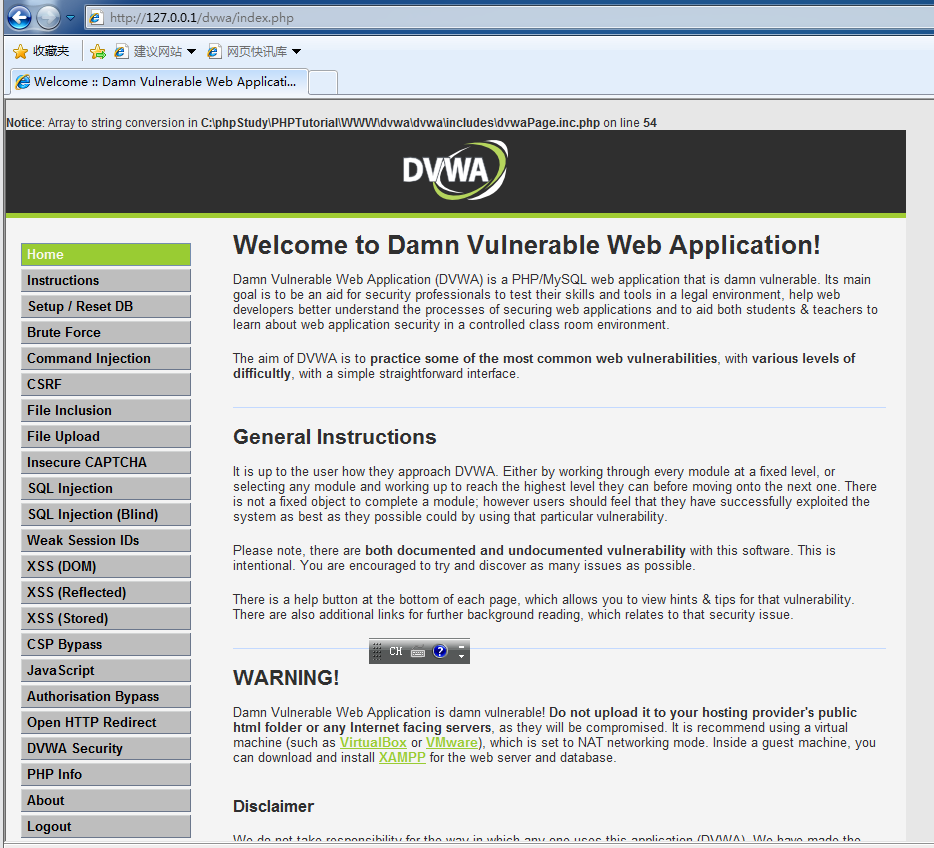Open the SQL Injection module

tap(106, 488)
